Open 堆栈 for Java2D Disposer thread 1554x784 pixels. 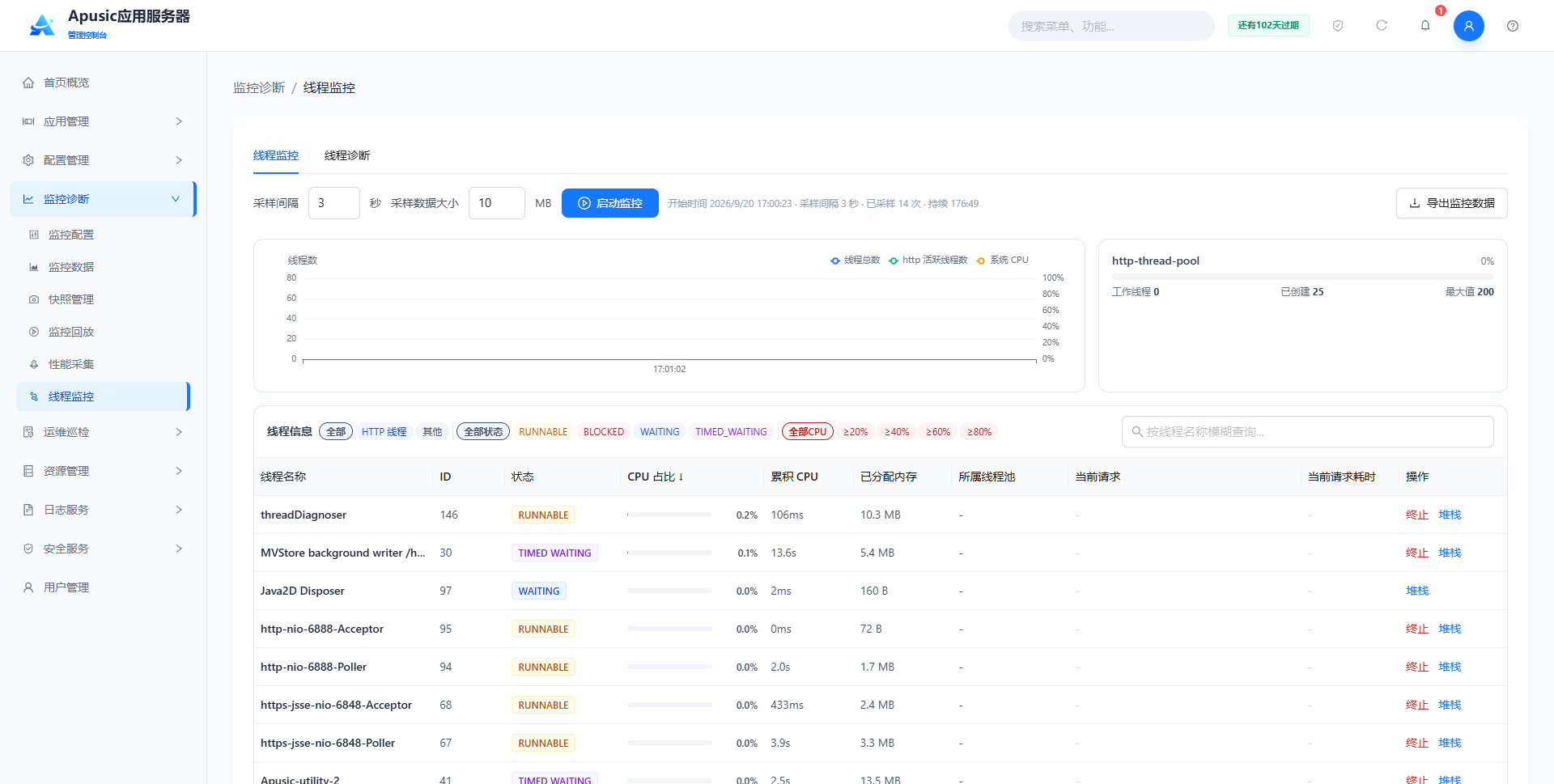(1417, 591)
